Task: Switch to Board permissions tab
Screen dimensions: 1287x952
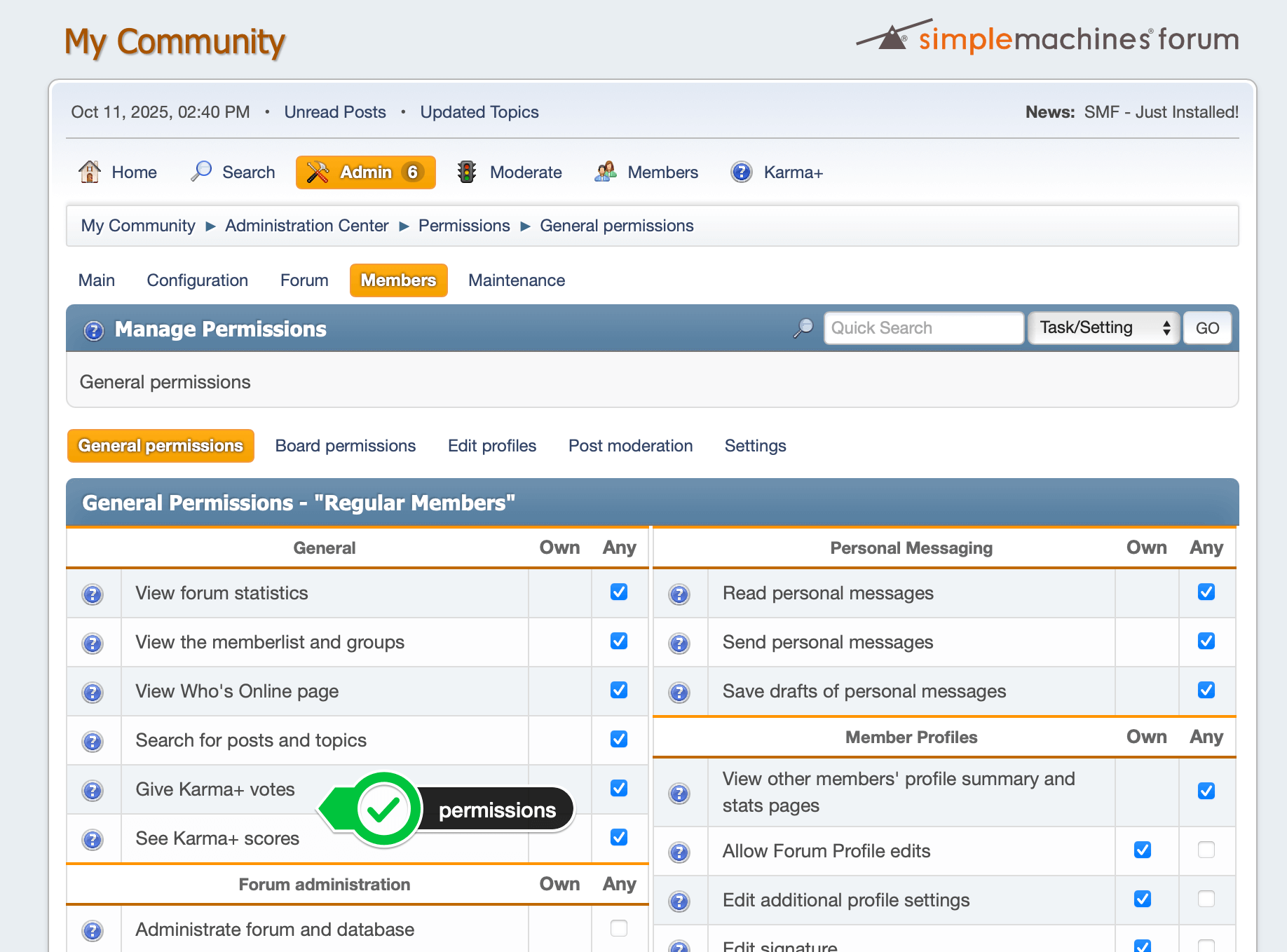Action: tap(345, 446)
